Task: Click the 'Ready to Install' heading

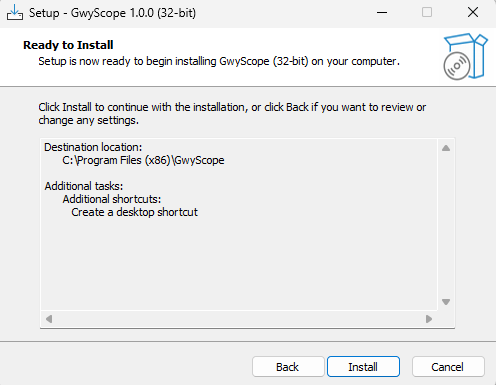Action: point(68,45)
